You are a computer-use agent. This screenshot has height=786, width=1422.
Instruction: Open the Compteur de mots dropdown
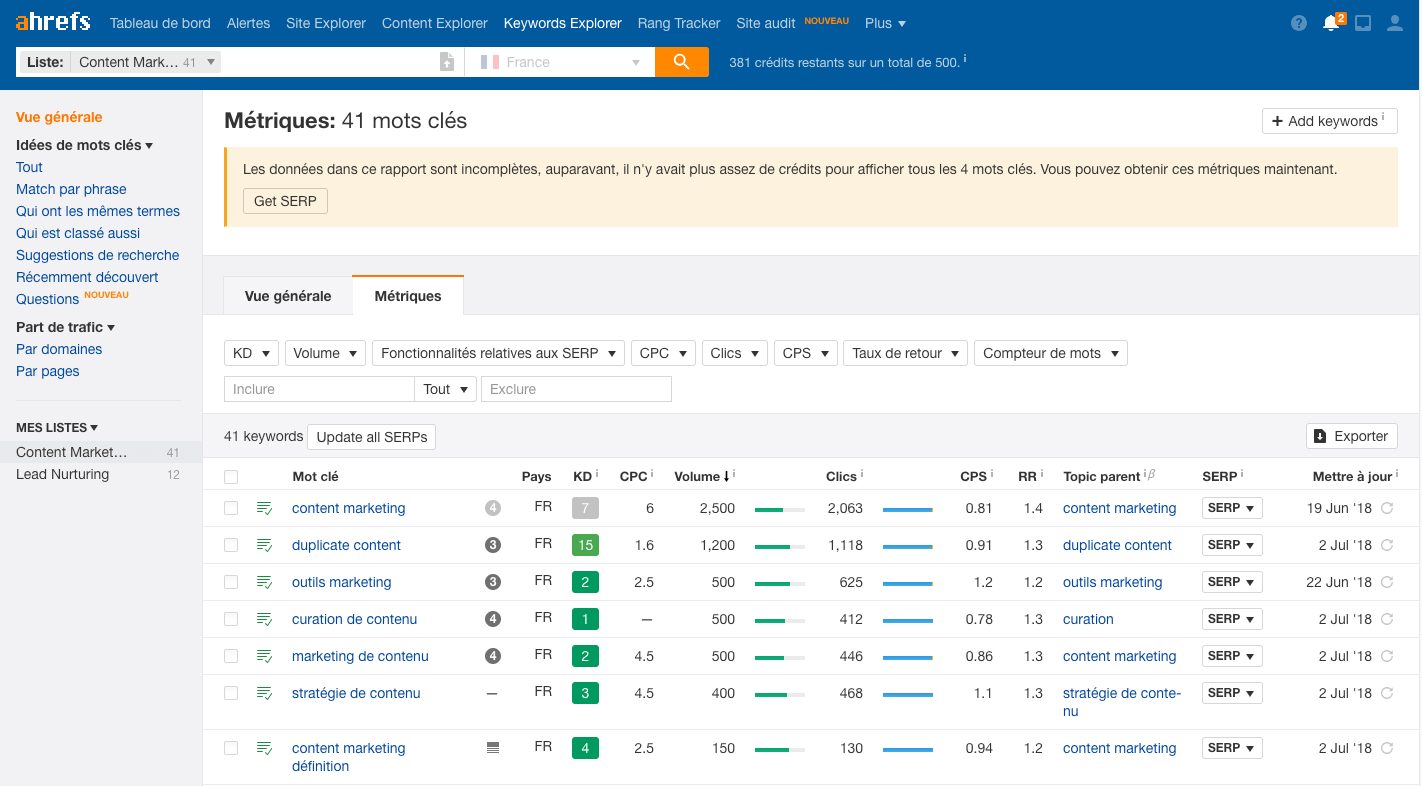pos(1051,353)
